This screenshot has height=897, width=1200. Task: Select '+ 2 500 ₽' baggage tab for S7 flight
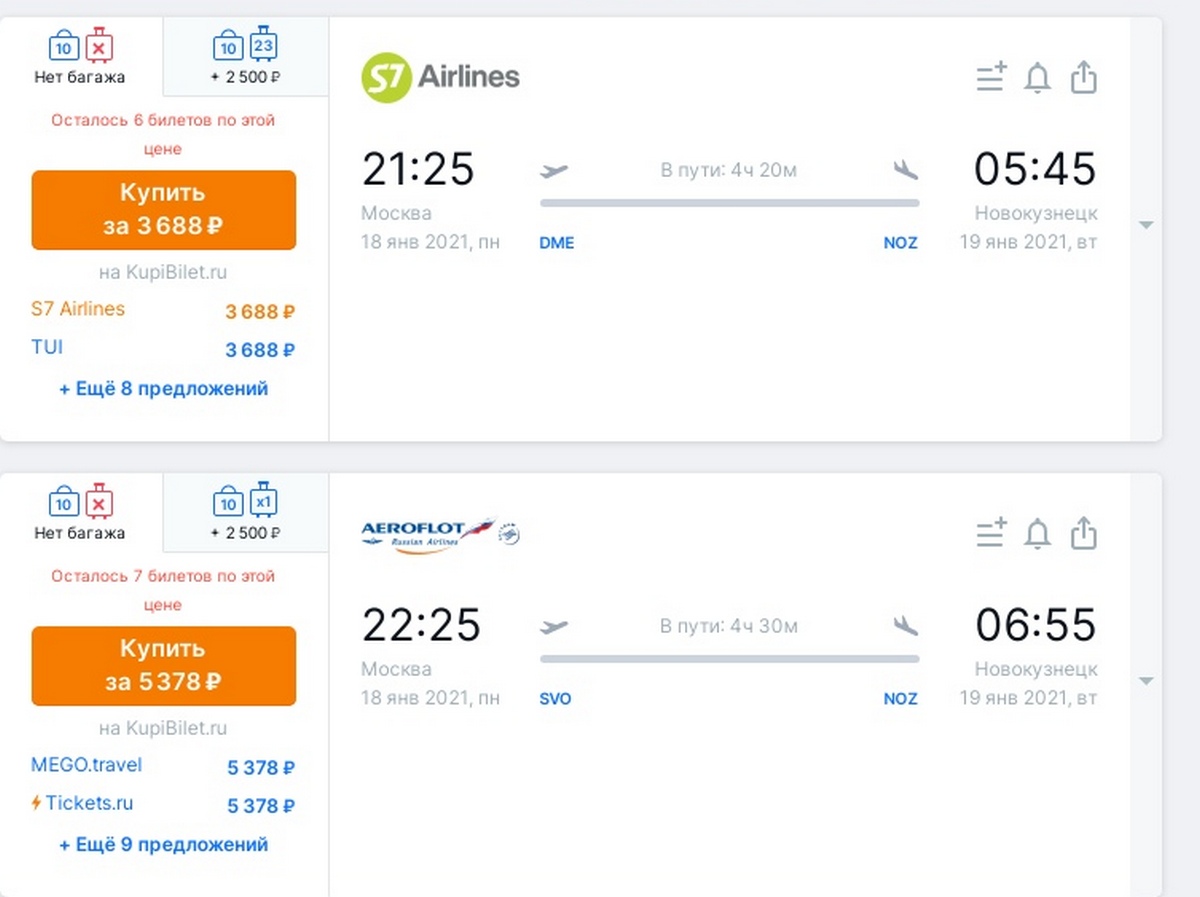click(x=246, y=57)
